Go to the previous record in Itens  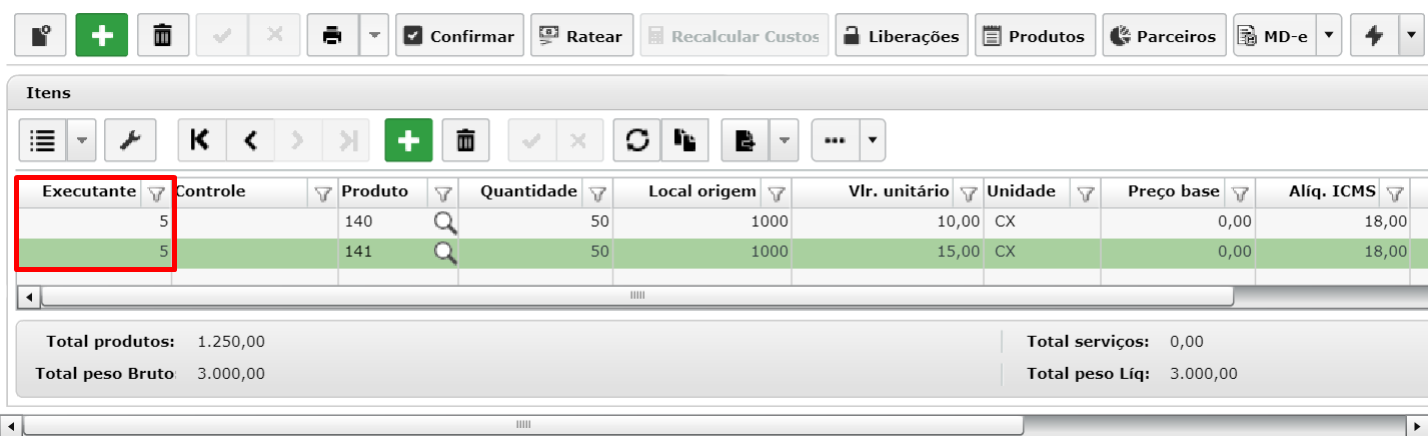click(x=250, y=141)
